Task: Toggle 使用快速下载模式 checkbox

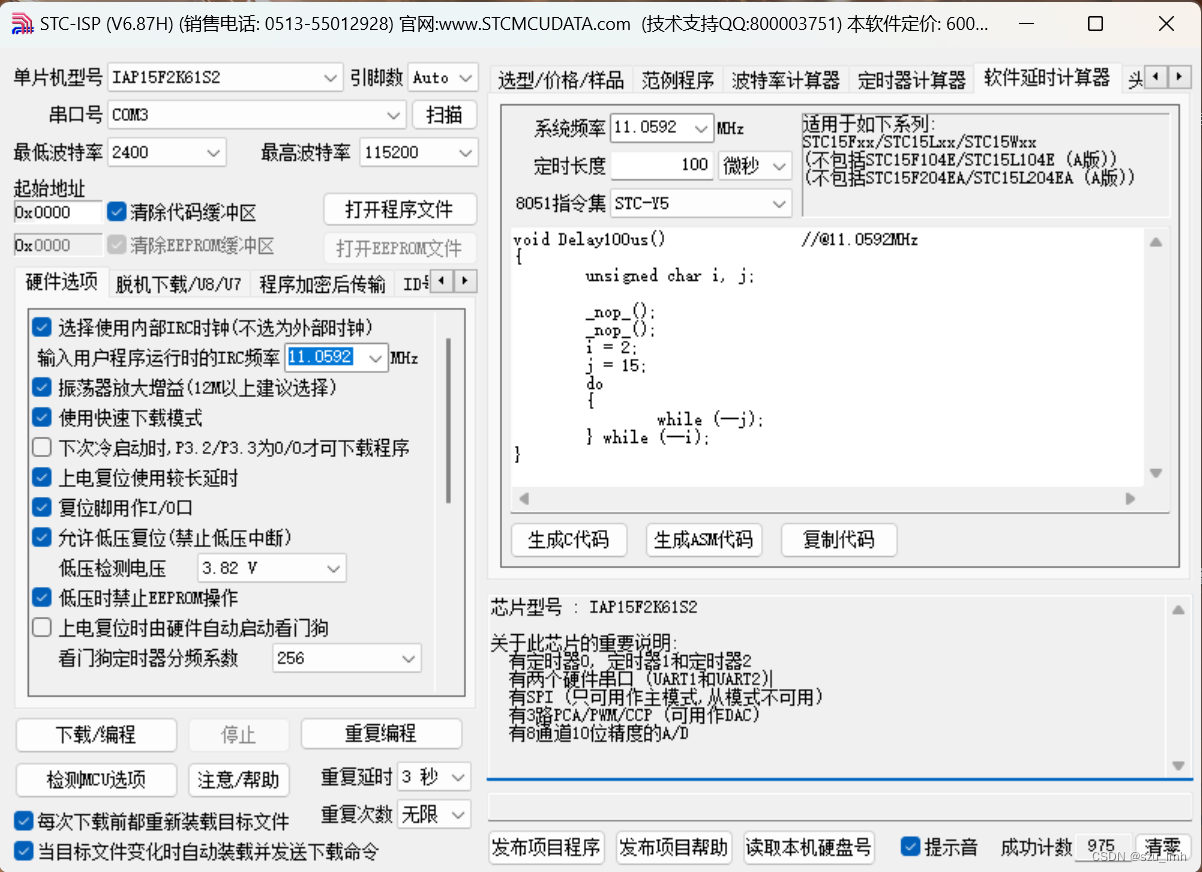Action: 42,417
